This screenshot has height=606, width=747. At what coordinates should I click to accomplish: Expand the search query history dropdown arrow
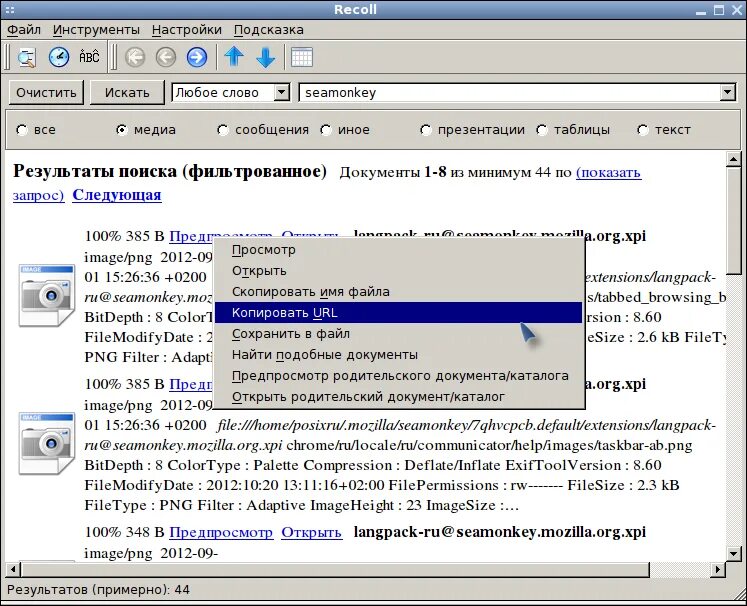(727, 92)
